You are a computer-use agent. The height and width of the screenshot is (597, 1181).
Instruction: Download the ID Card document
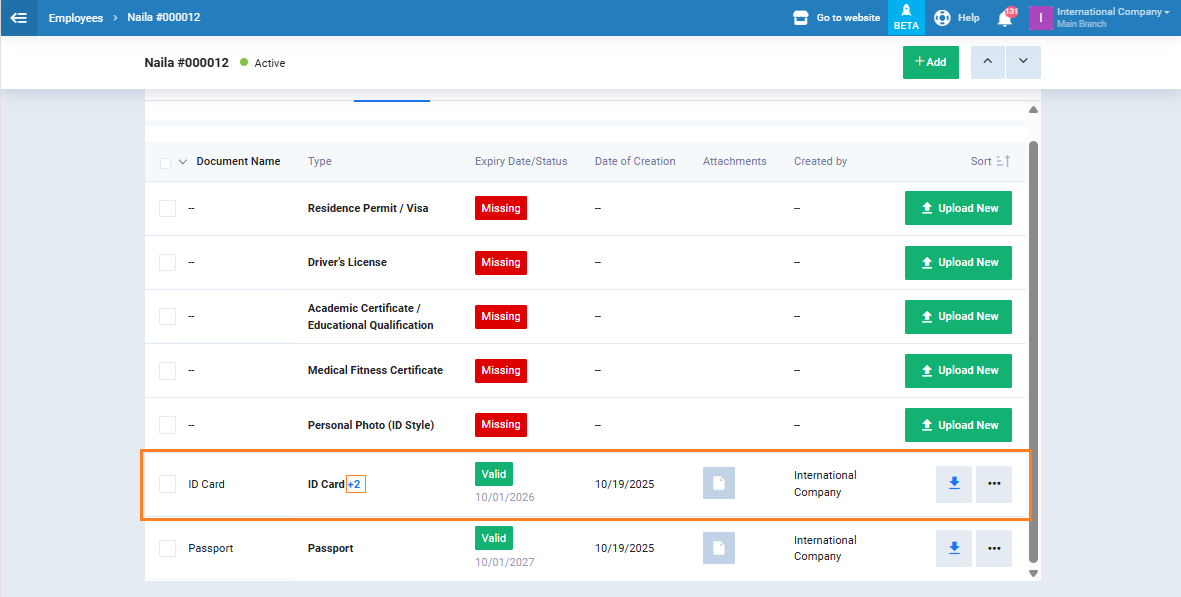pos(954,484)
